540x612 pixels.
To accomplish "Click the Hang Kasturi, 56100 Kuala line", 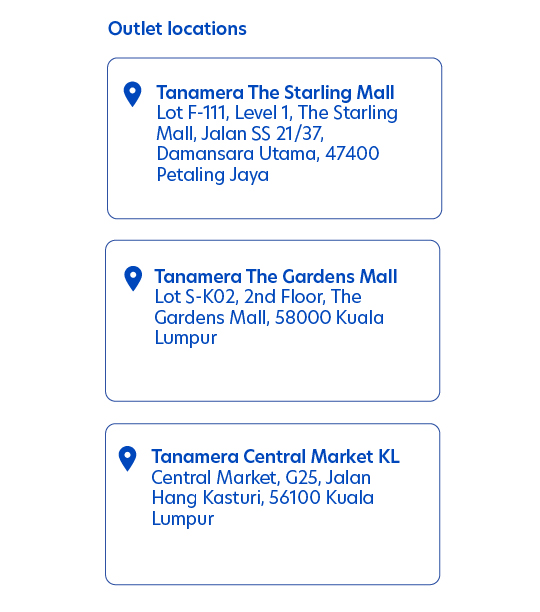I will tap(263, 498).
